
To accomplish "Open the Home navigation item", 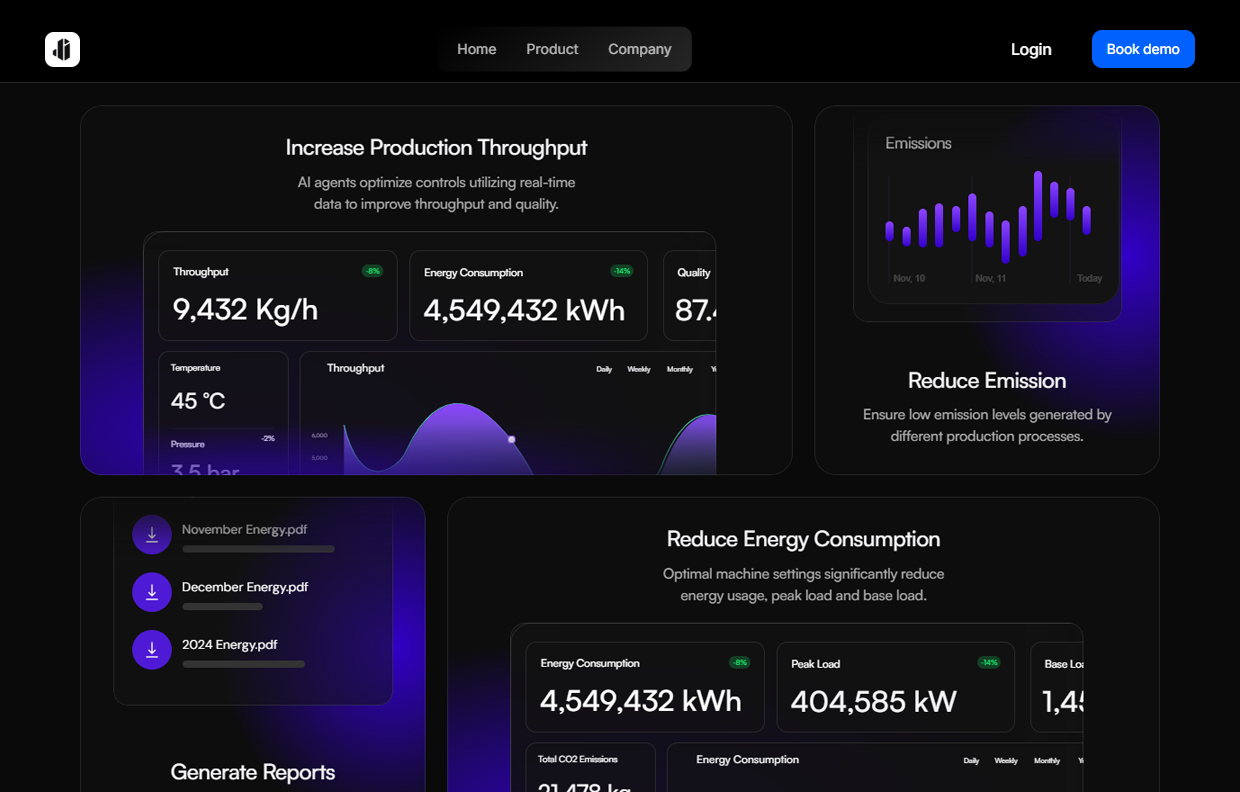I will [476, 49].
